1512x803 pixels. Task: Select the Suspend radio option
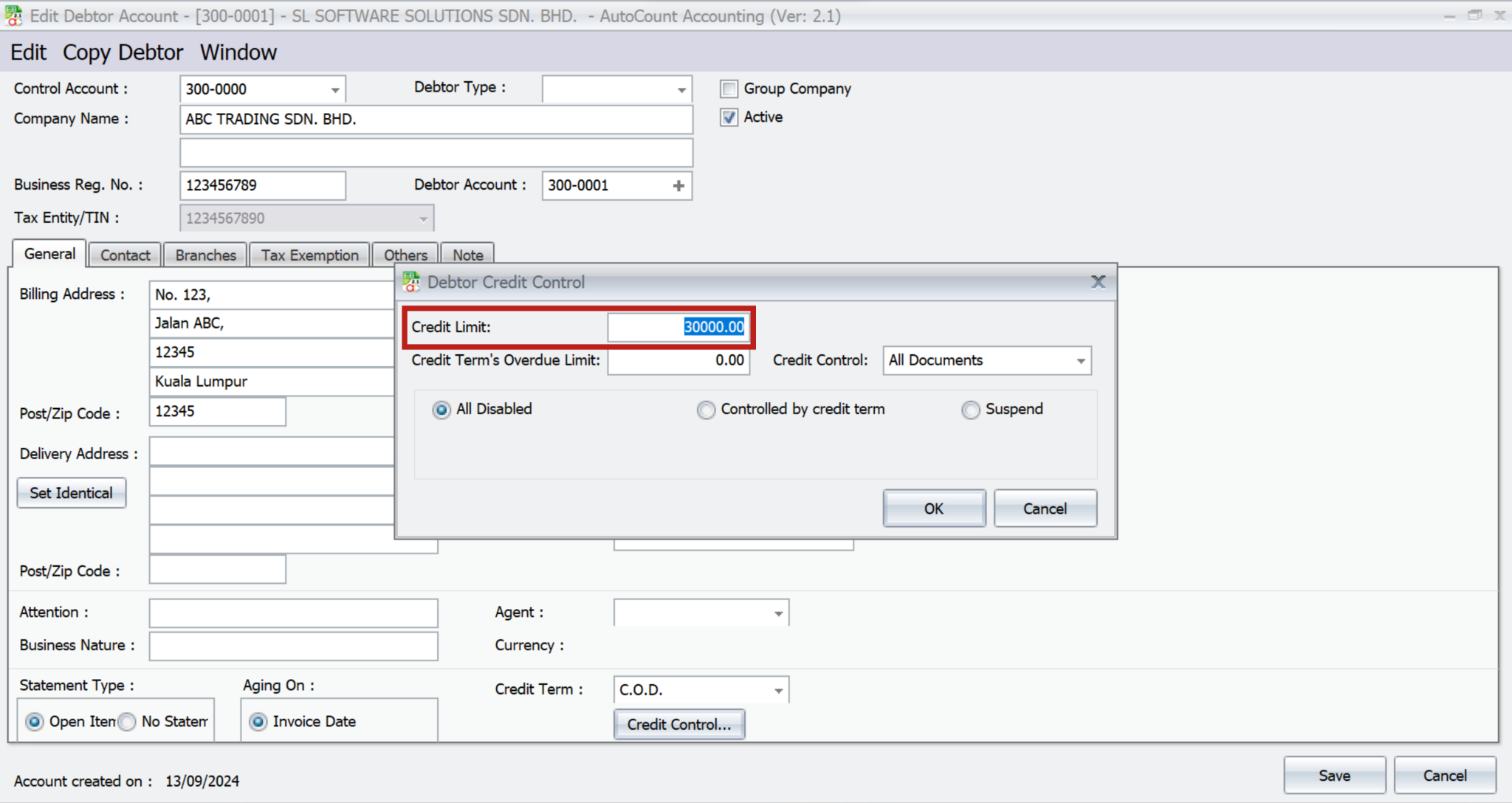(x=971, y=410)
